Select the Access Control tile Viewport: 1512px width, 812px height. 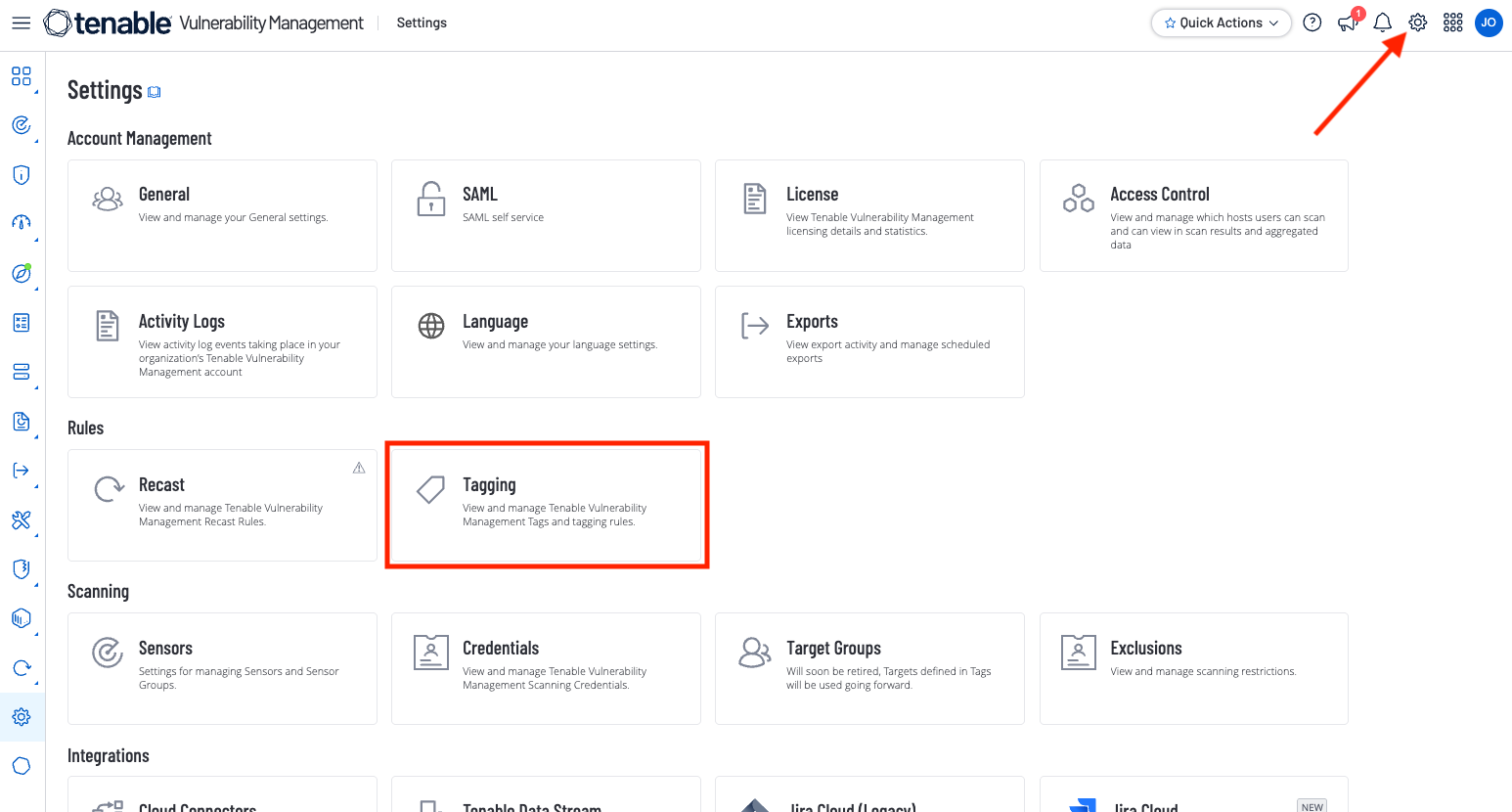click(1193, 215)
